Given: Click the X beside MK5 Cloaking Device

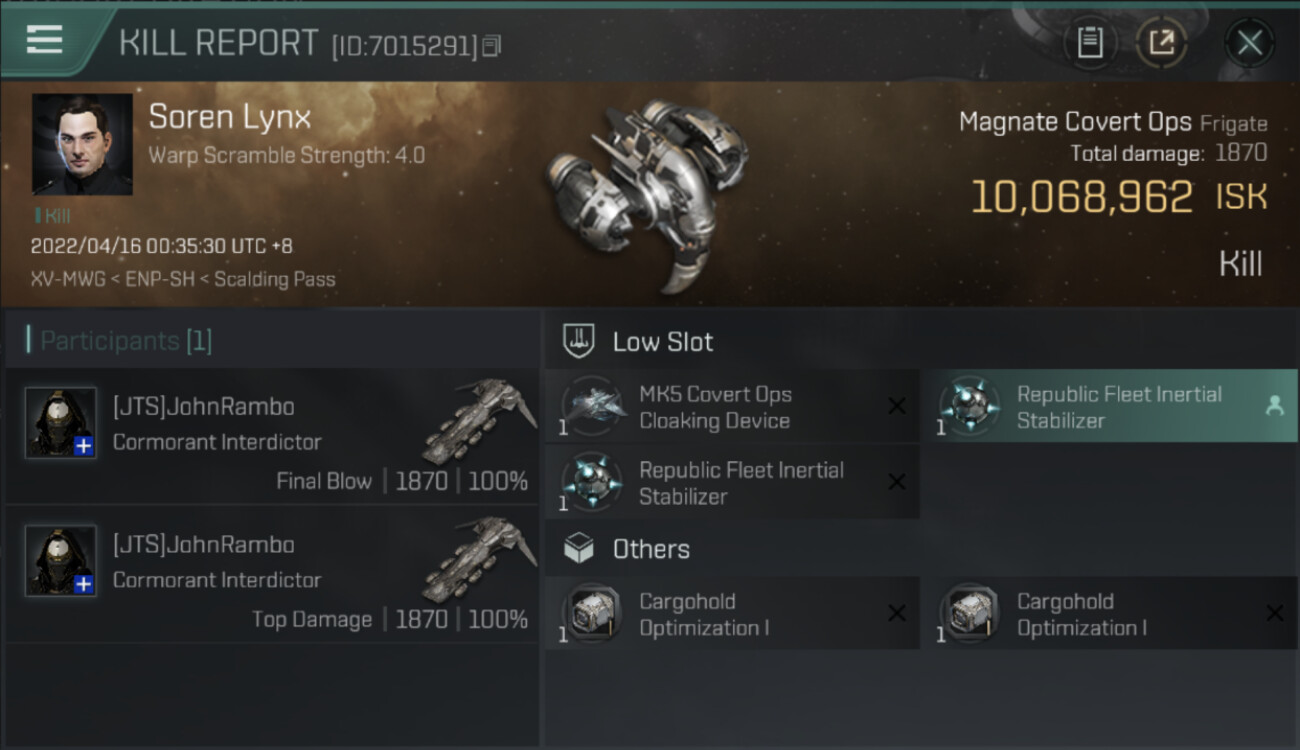Looking at the screenshot, I should [x=897, y=406].
